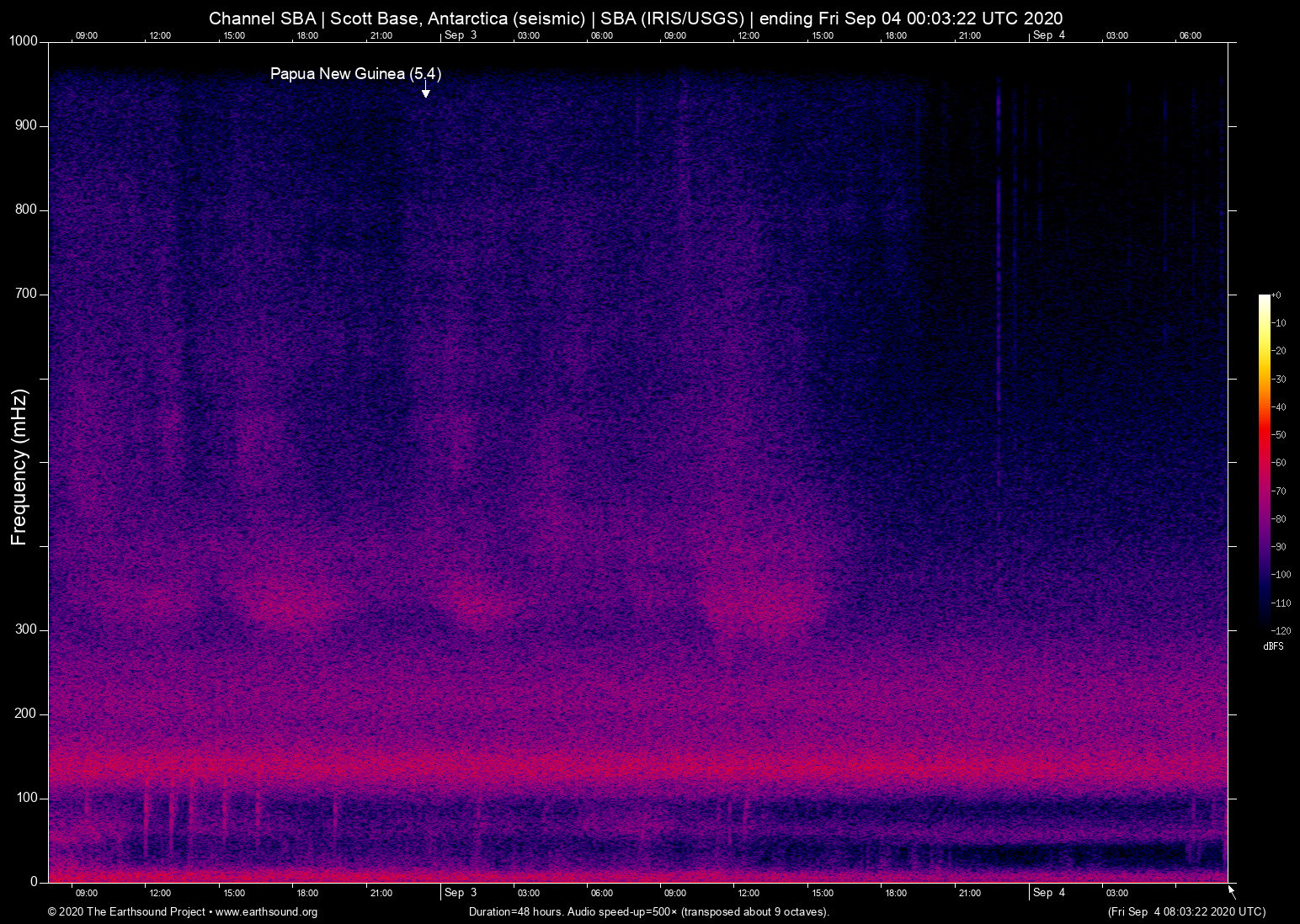Click the arrow pointer at bottom-right axis end

[1232, 892]
